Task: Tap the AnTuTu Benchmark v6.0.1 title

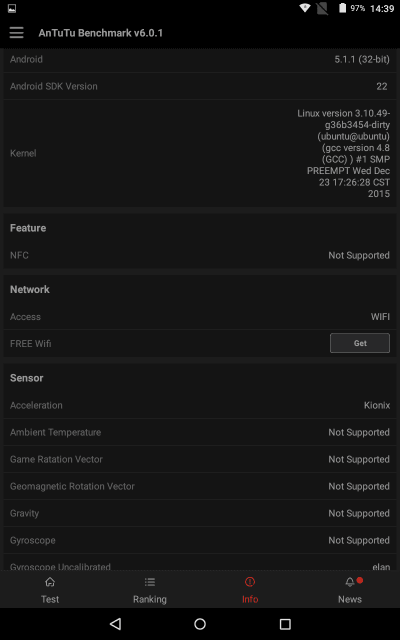Action: [100, 33]
